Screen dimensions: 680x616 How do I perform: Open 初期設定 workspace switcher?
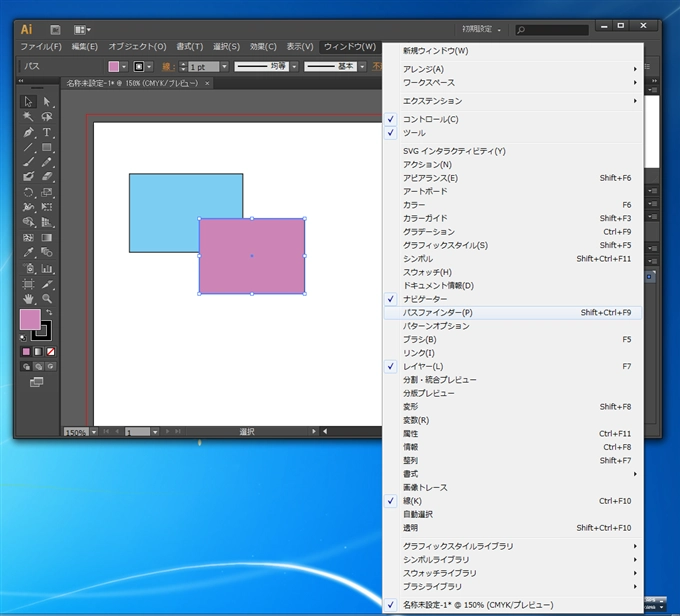(481, 29)
